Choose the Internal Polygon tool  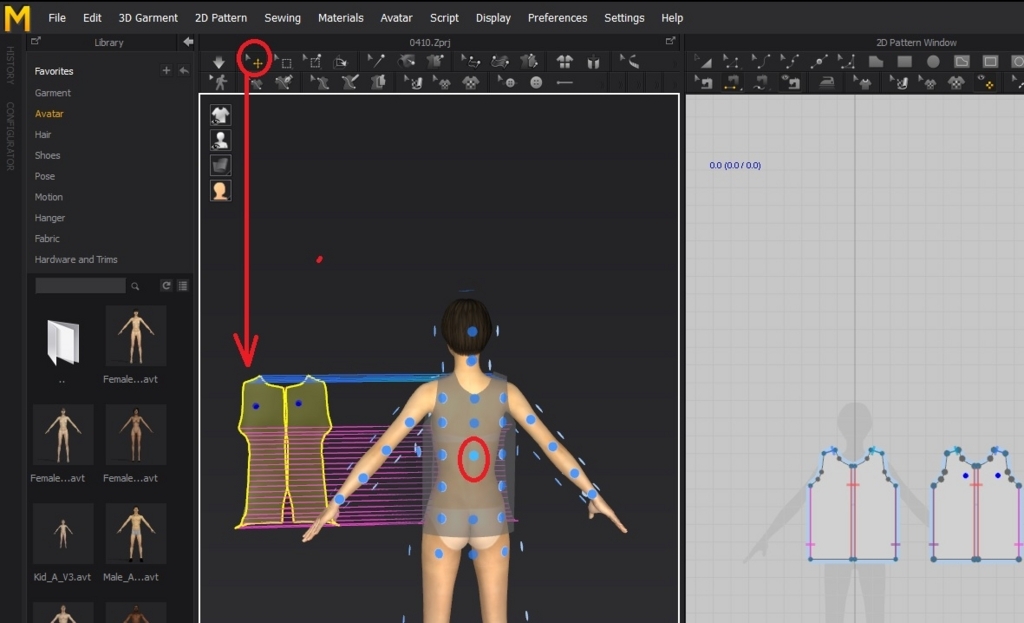(x=962, y=62)
